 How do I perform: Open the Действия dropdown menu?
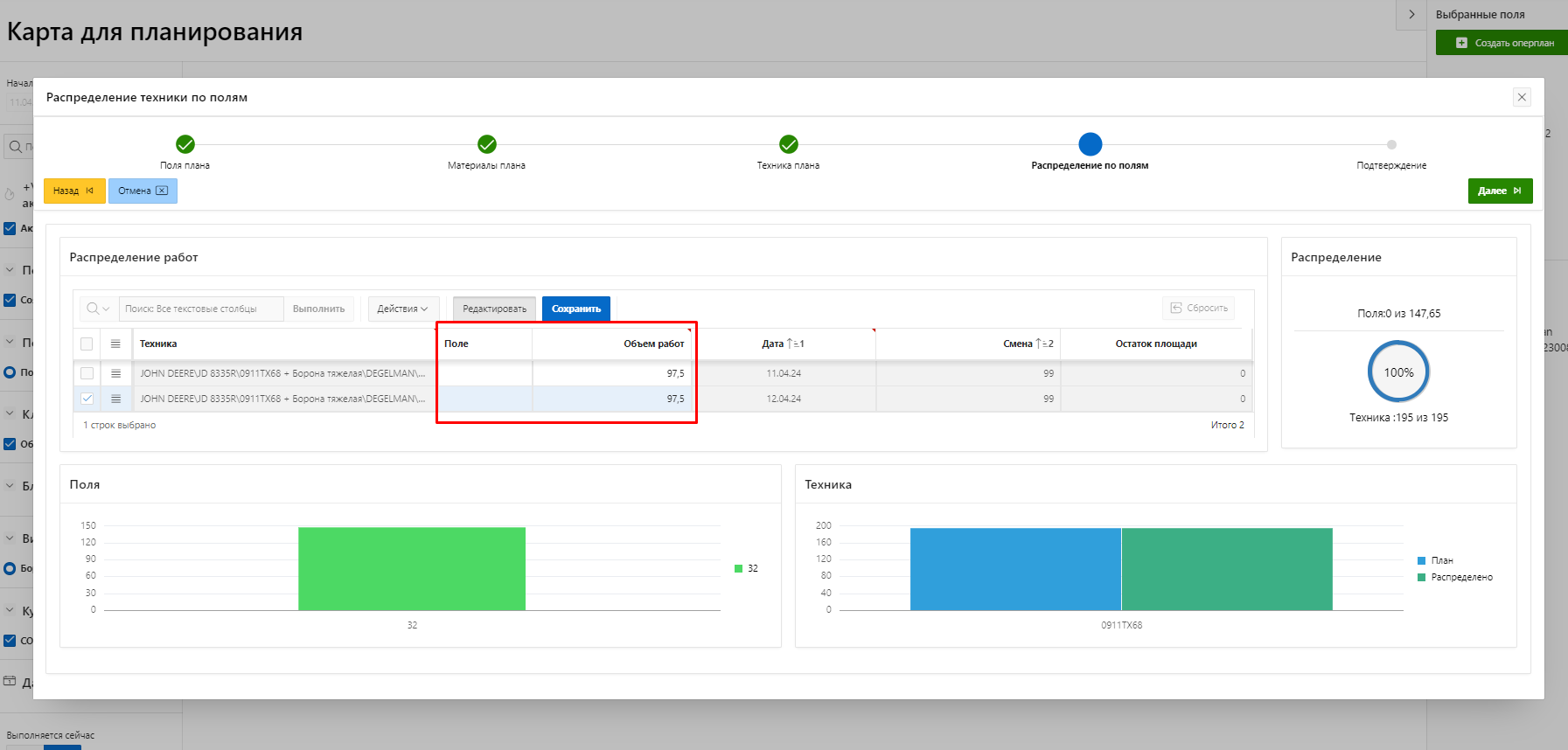pyautogui.click(x=402, y=309)
